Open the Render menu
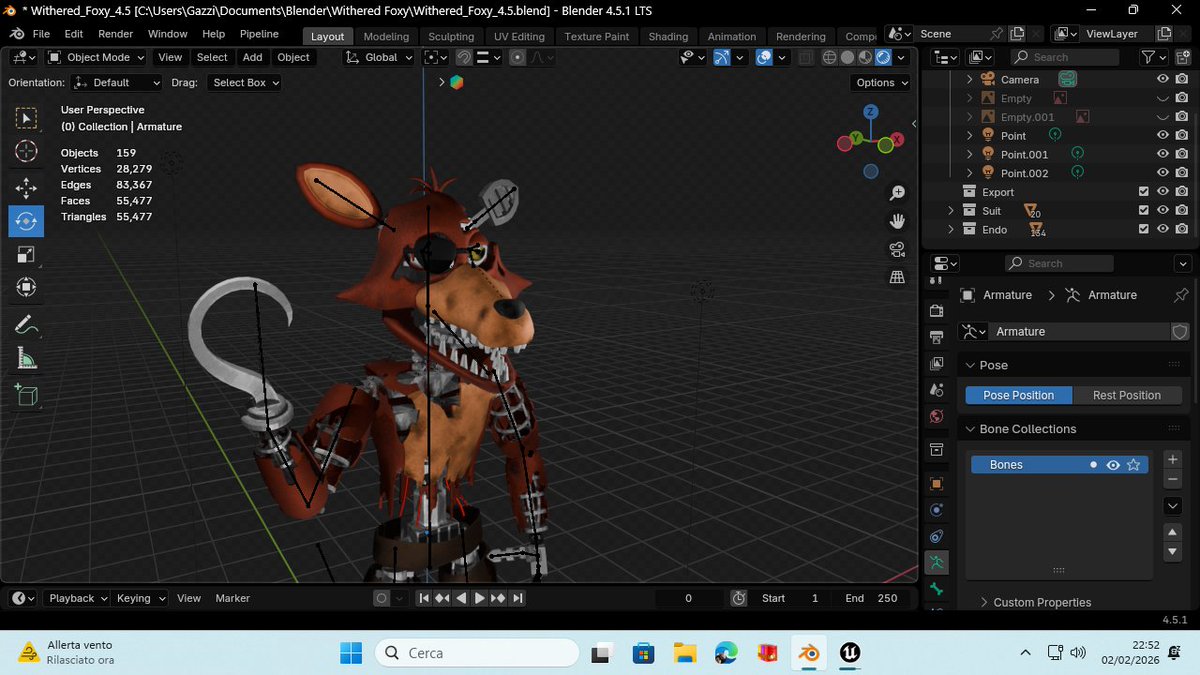The height and width of the screenshot is (675, 1200). point(115,34)
